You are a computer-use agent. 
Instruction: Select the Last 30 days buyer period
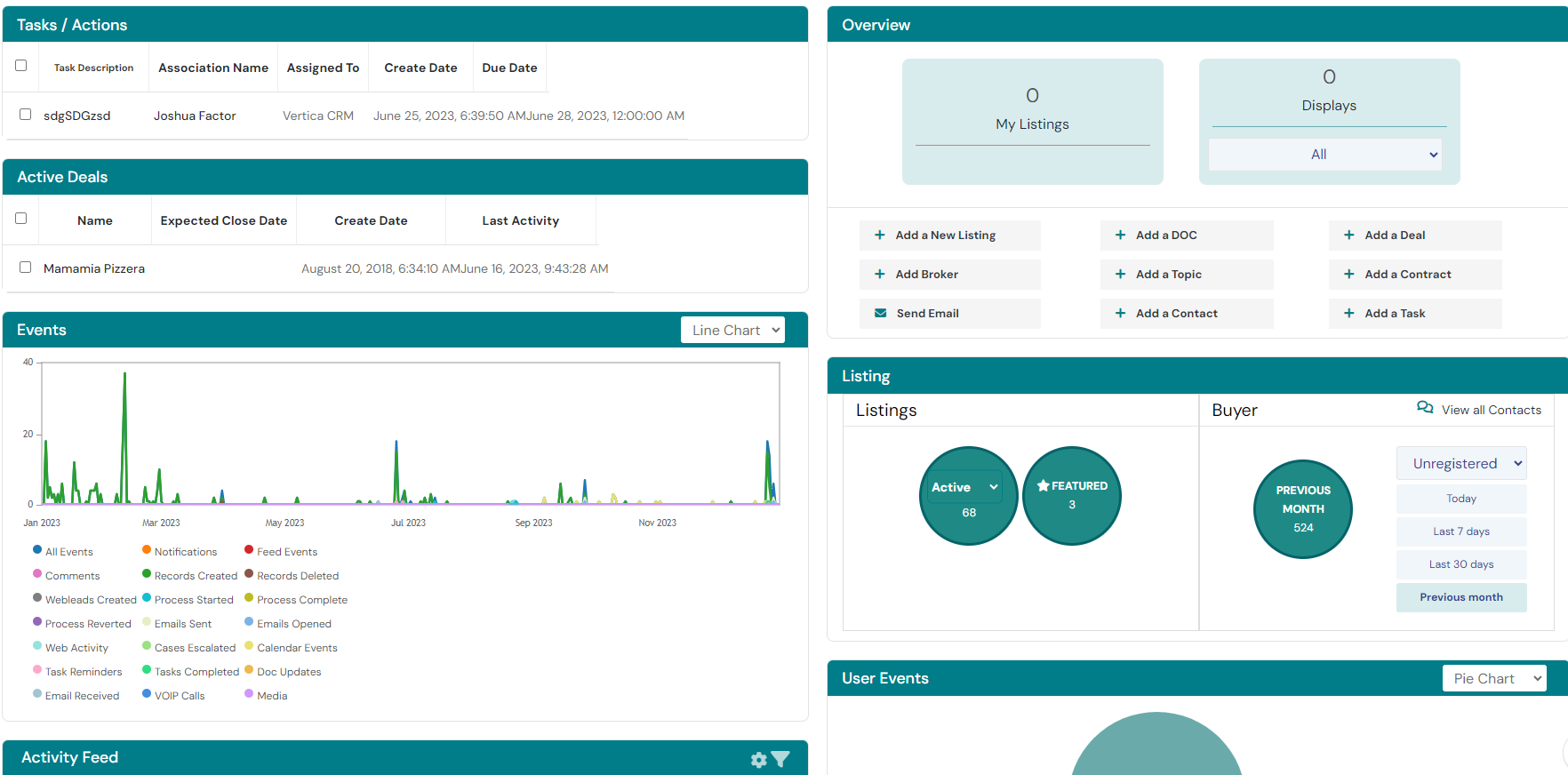click(x=1461, y=564)
